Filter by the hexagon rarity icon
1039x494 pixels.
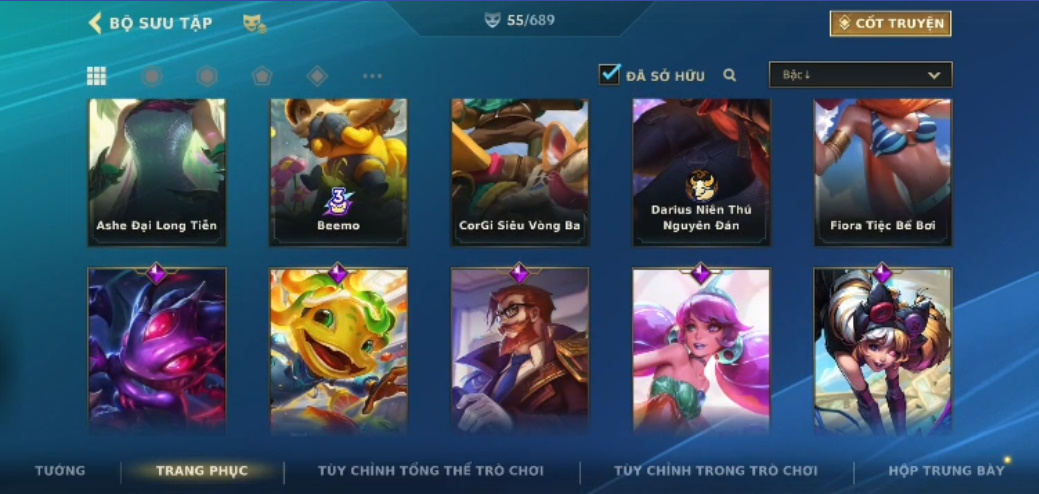[207, 76]
